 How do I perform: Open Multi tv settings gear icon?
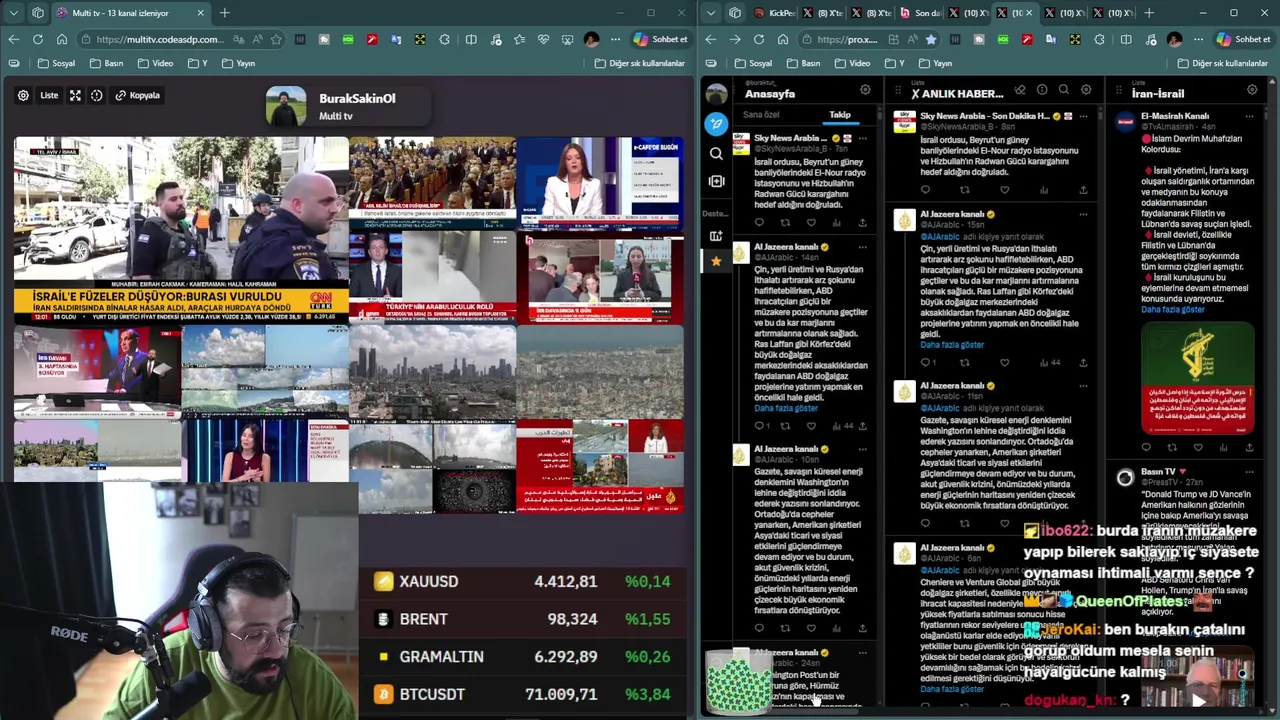pos(23,95)
